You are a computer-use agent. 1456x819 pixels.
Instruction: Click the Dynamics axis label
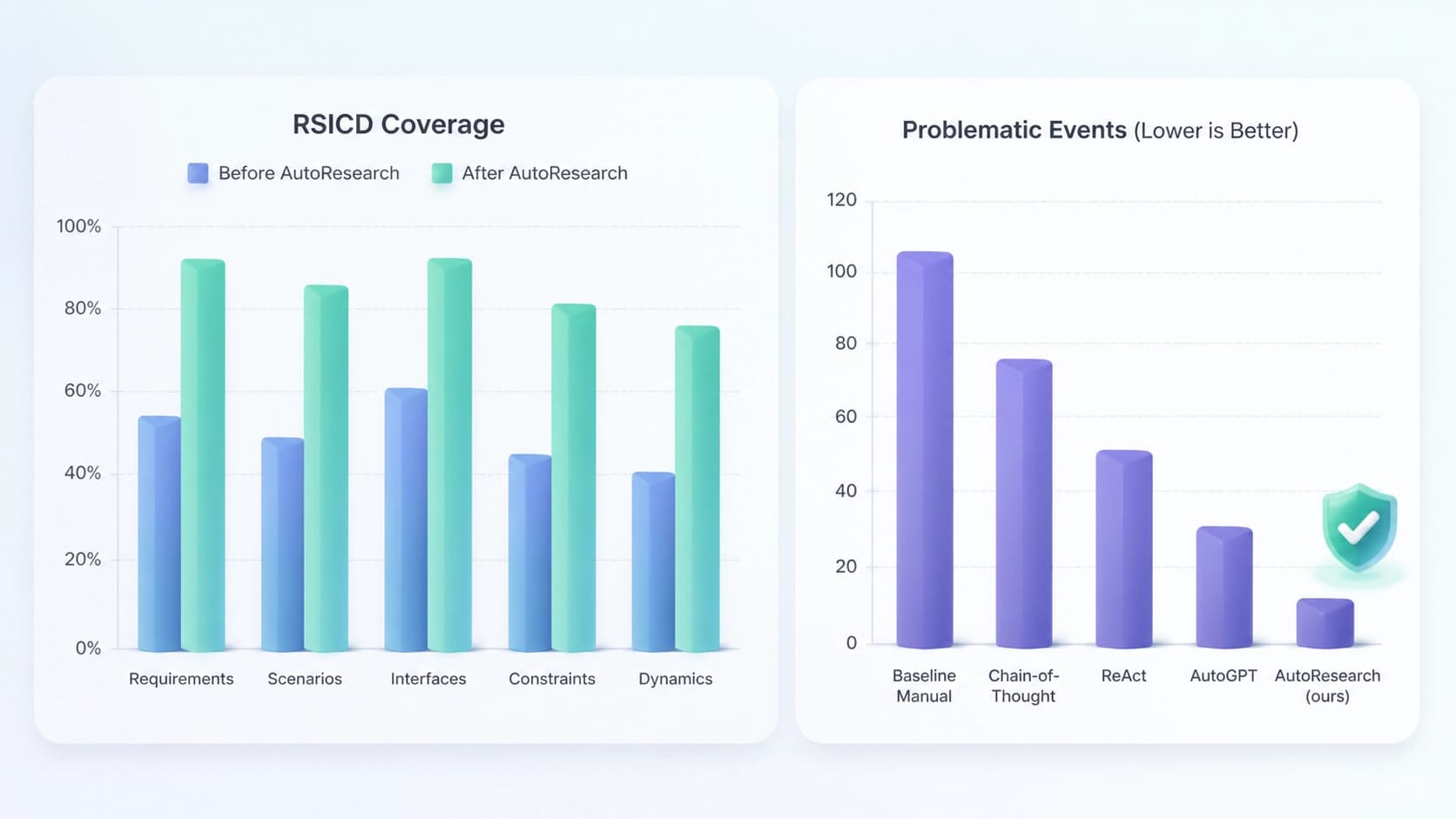676,679
